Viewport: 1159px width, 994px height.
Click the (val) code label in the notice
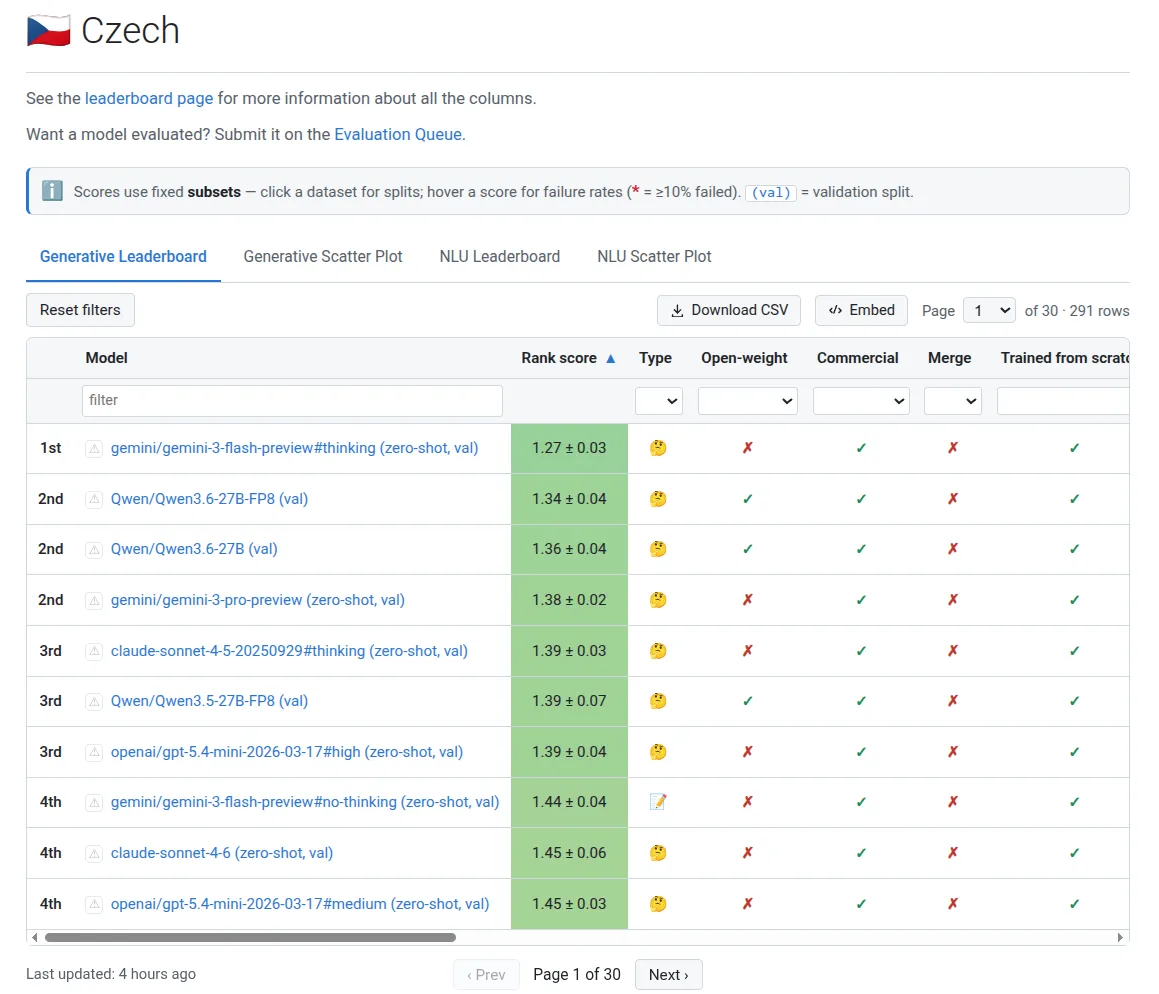(771, 192)
